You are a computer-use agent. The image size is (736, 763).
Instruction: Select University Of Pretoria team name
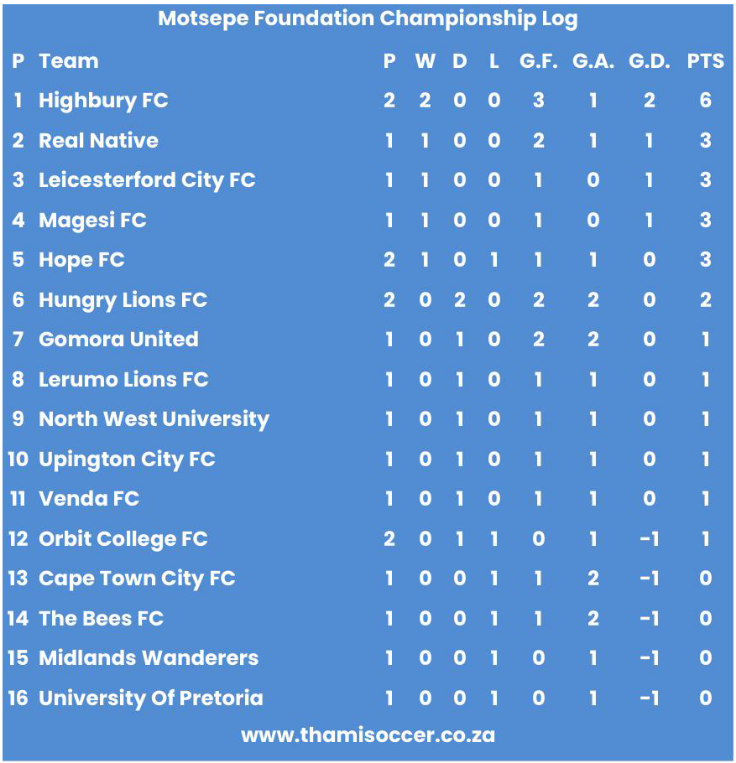pyautogui.click(x=151, y=698)
